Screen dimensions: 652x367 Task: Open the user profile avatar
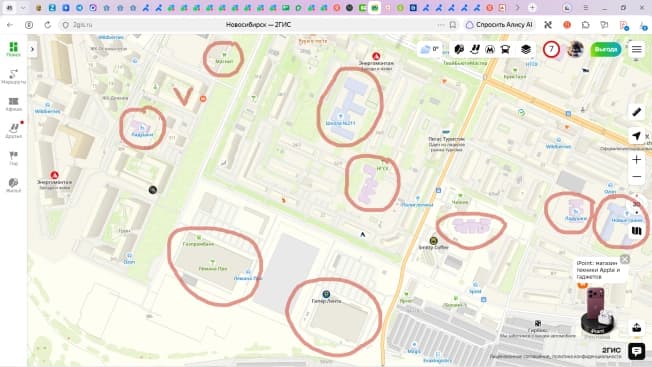coord(575,49)
